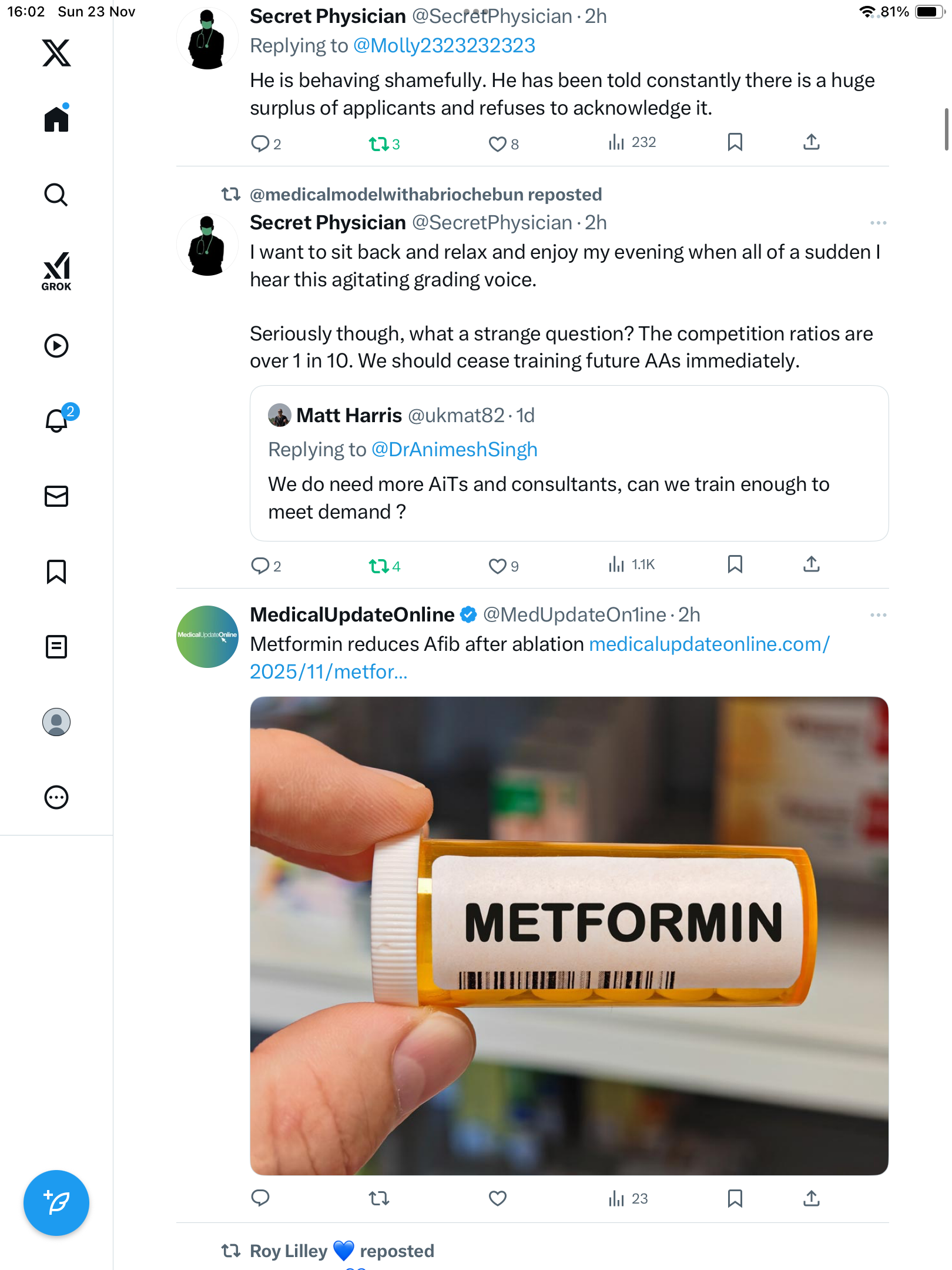The height and width of the screenshot is (1270, 952).
Task: Open the @DrAnimeshSingh mention link
Action: point(454,450)
